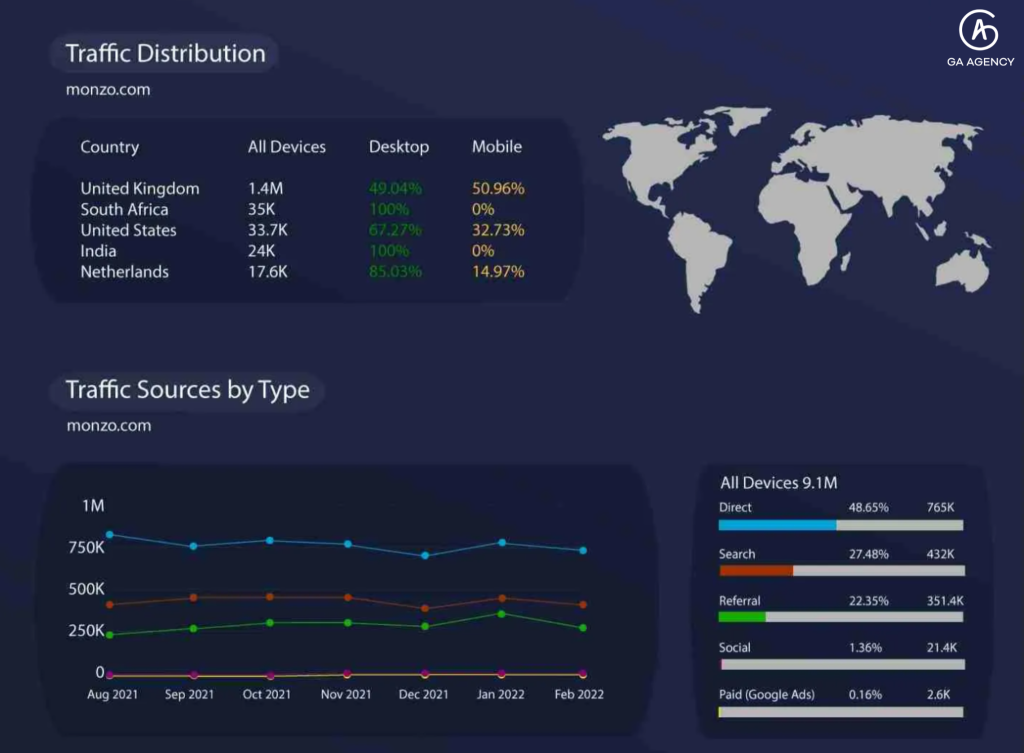Click the GA Agency logo
The height and width of the screenshot is (753, 1024).
click(x=980, y=38)
